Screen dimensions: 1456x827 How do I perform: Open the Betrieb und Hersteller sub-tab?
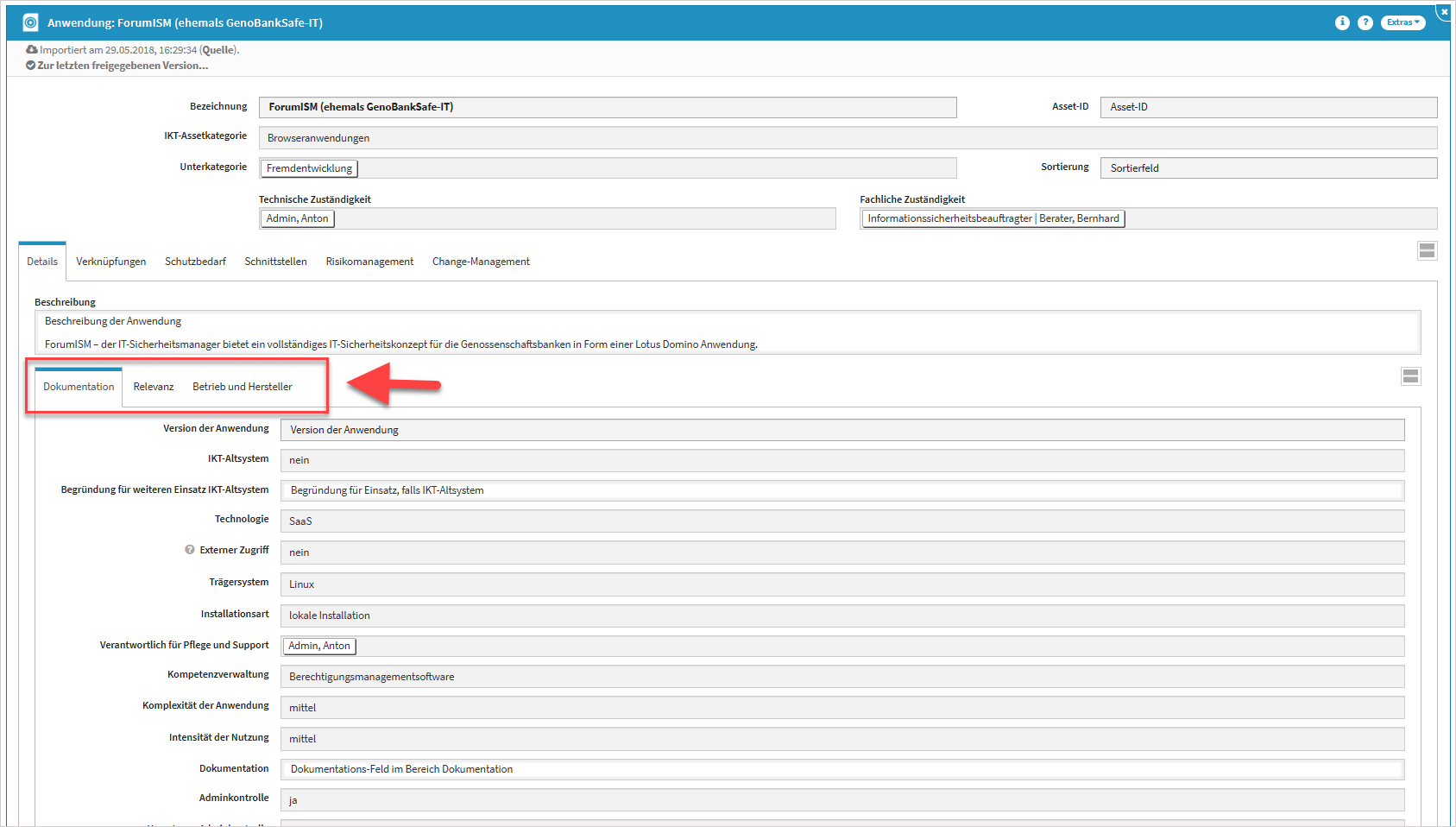[243, 387]
